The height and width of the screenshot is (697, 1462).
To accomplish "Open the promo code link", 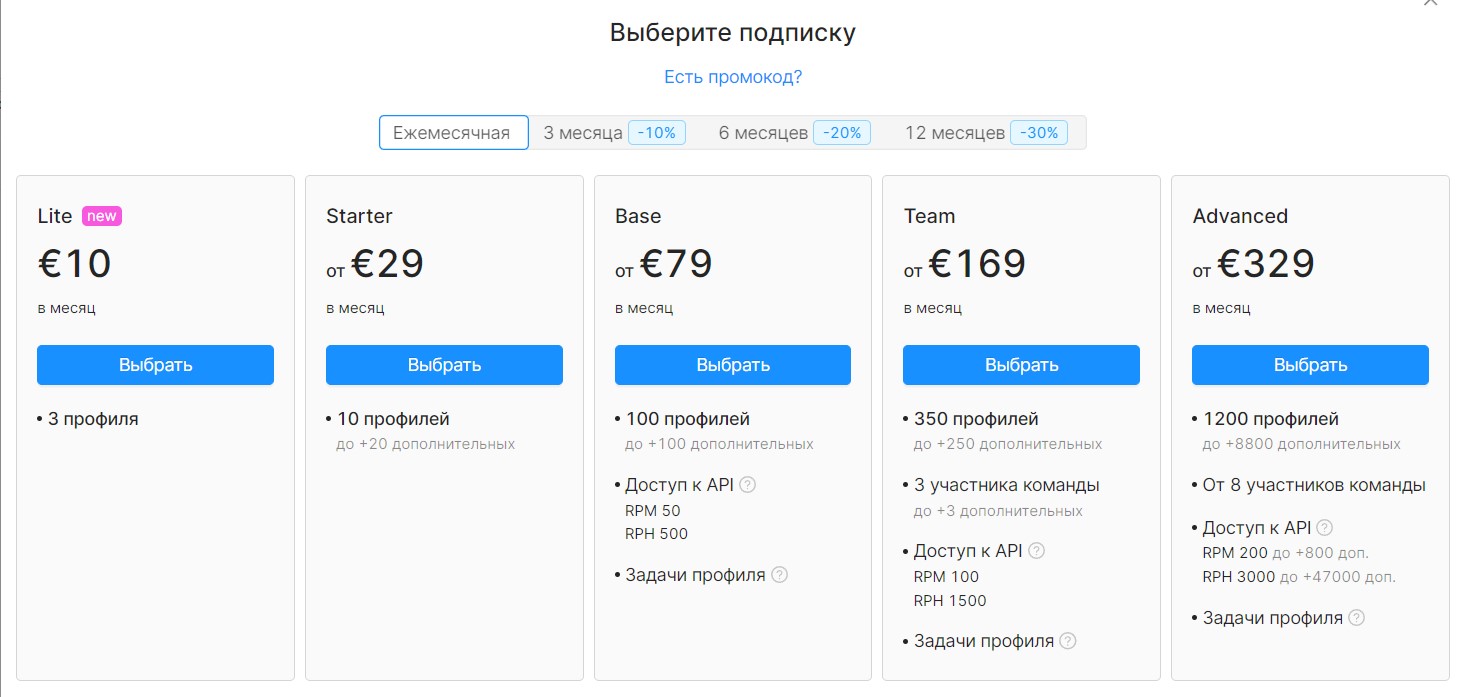I will click(733, 77).
